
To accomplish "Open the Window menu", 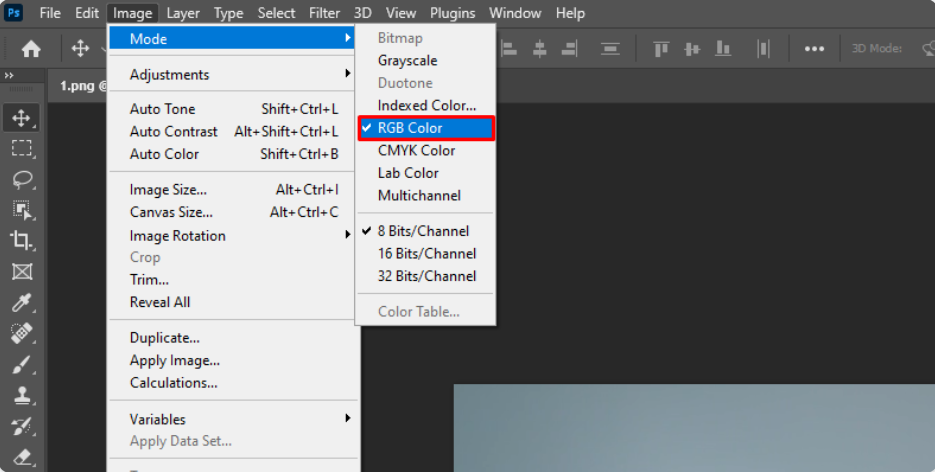I will click(x=515, y=13).
